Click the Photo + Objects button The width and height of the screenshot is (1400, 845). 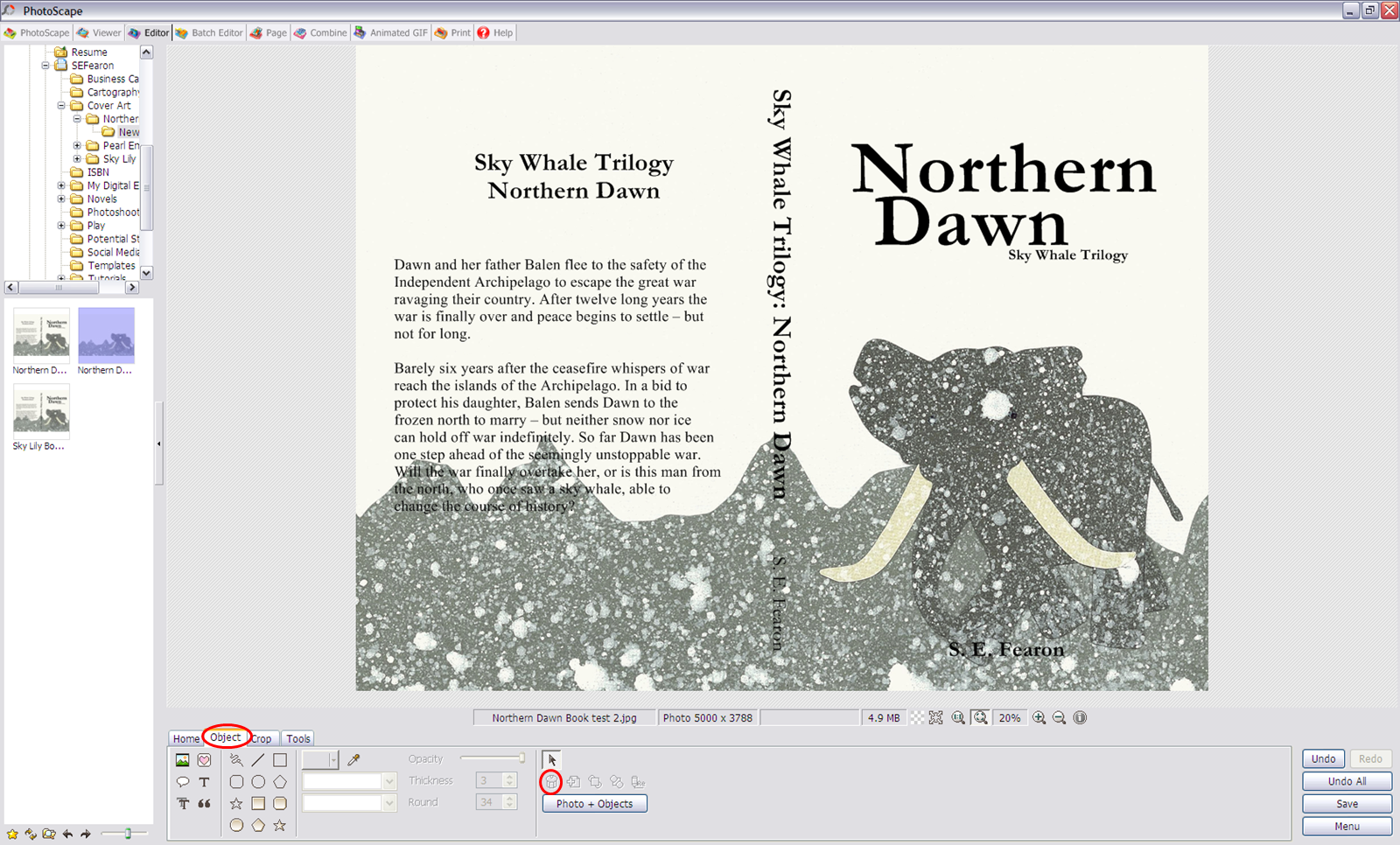pyautogui.click(x=594, y=803)
